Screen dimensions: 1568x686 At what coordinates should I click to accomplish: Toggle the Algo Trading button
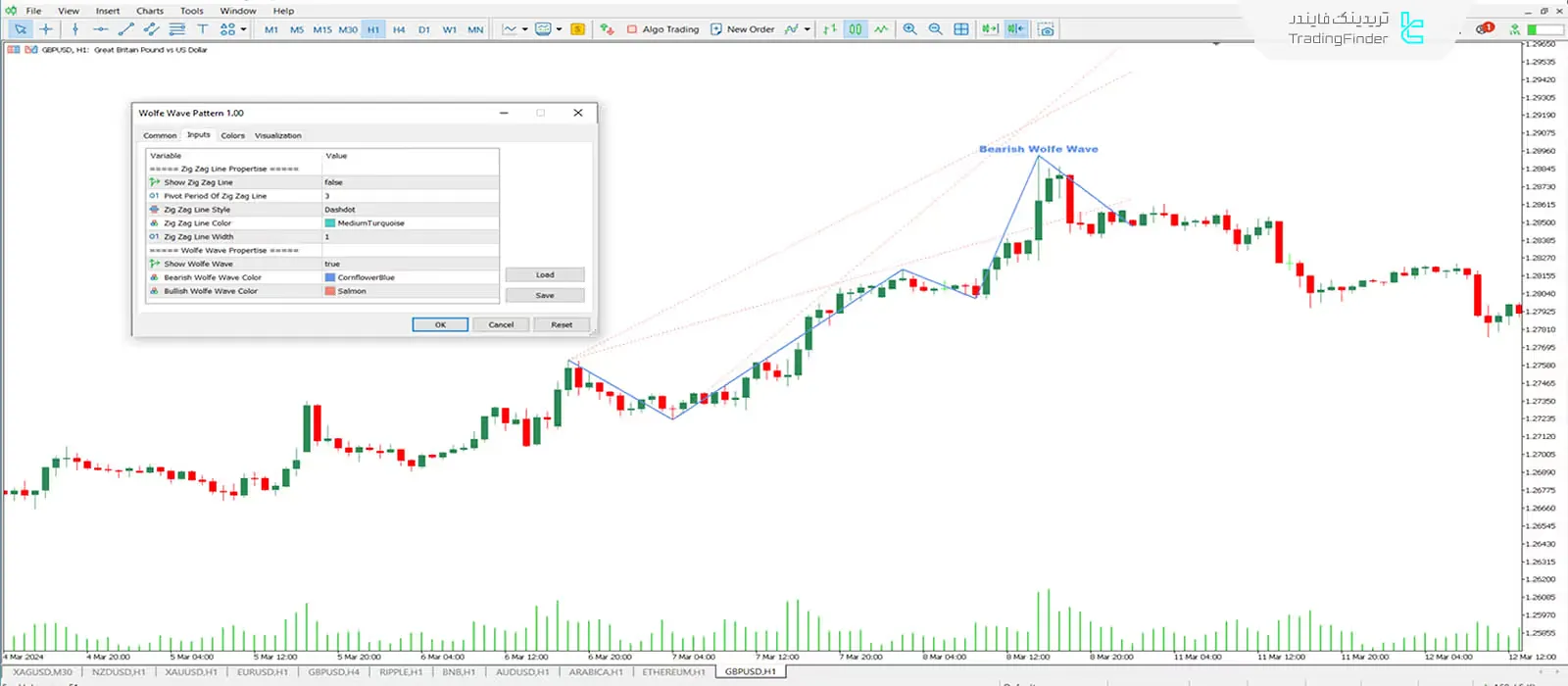pyautogui.click(x=662, y=29)
